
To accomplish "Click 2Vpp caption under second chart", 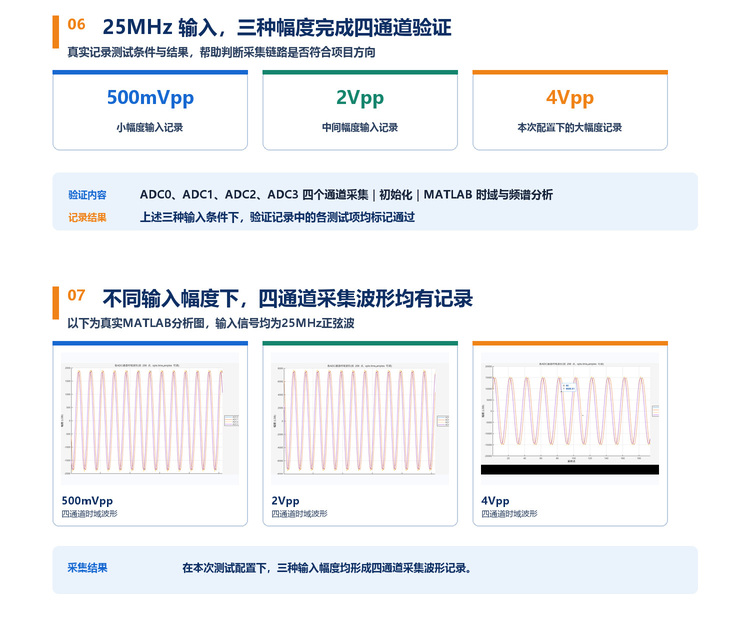I will tap(285, 501).
